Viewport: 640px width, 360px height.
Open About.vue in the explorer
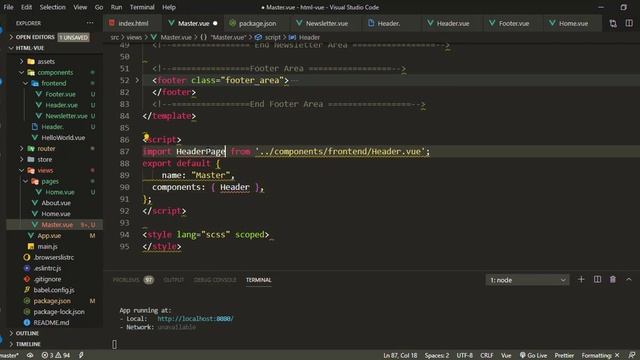click(56, 203)
